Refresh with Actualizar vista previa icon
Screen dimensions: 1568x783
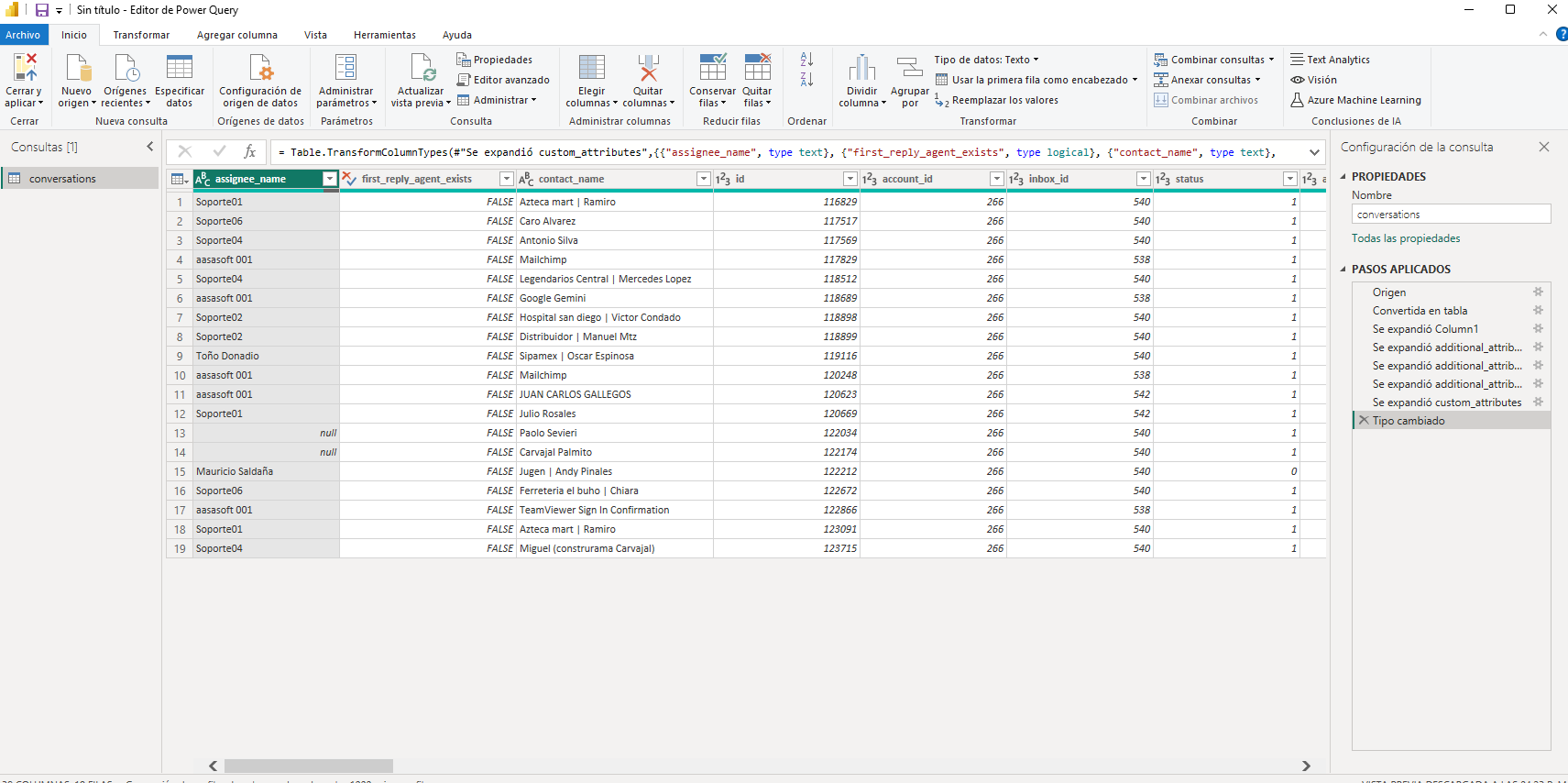[422, 68]
